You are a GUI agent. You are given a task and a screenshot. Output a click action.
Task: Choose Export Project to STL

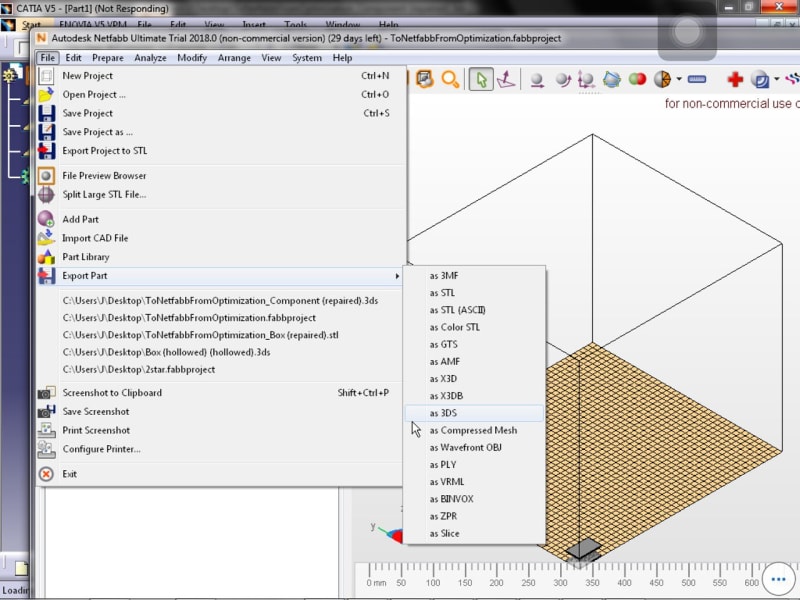[221, 151]
